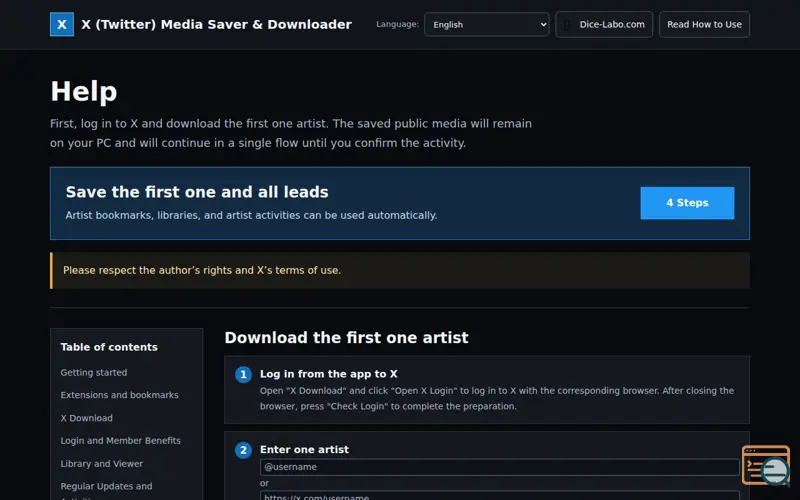800x500 pixels.
Task: Jump to X Download section
Action: (x=87, y=418)
